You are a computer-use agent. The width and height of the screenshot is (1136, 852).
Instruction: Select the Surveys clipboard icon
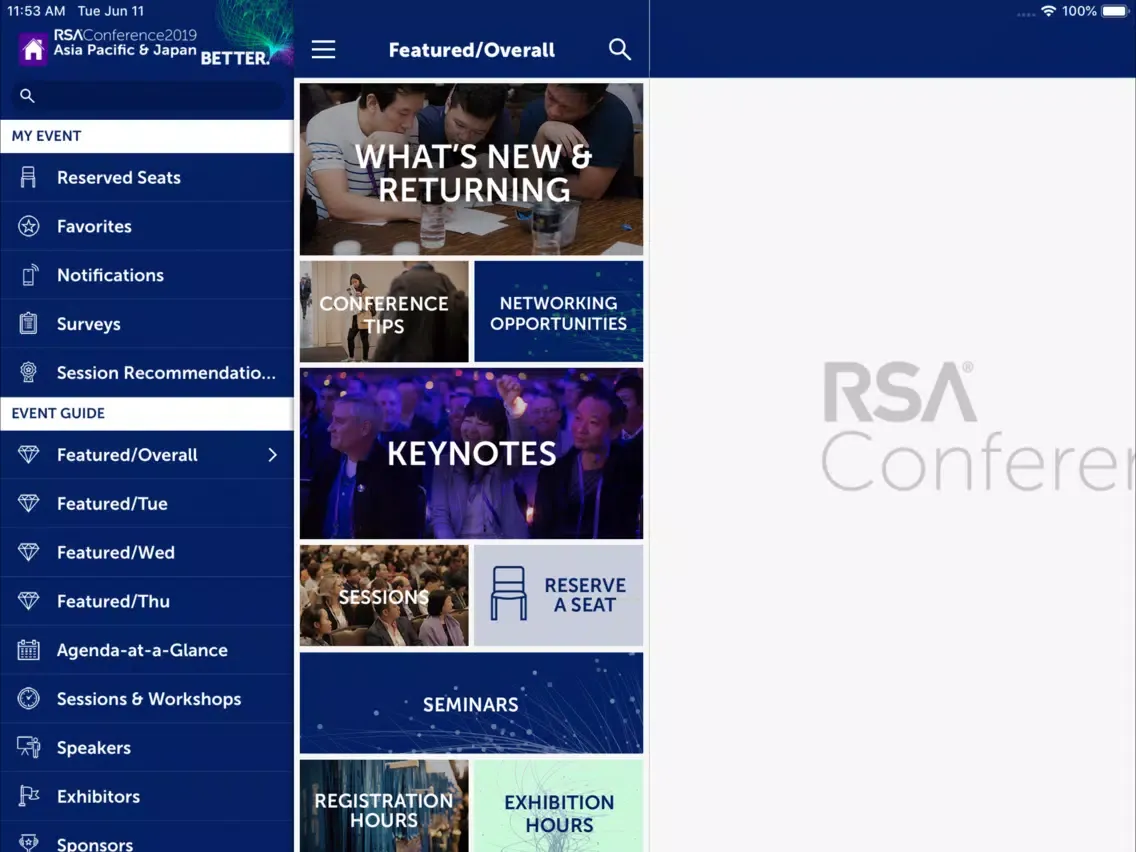[28, 324]
